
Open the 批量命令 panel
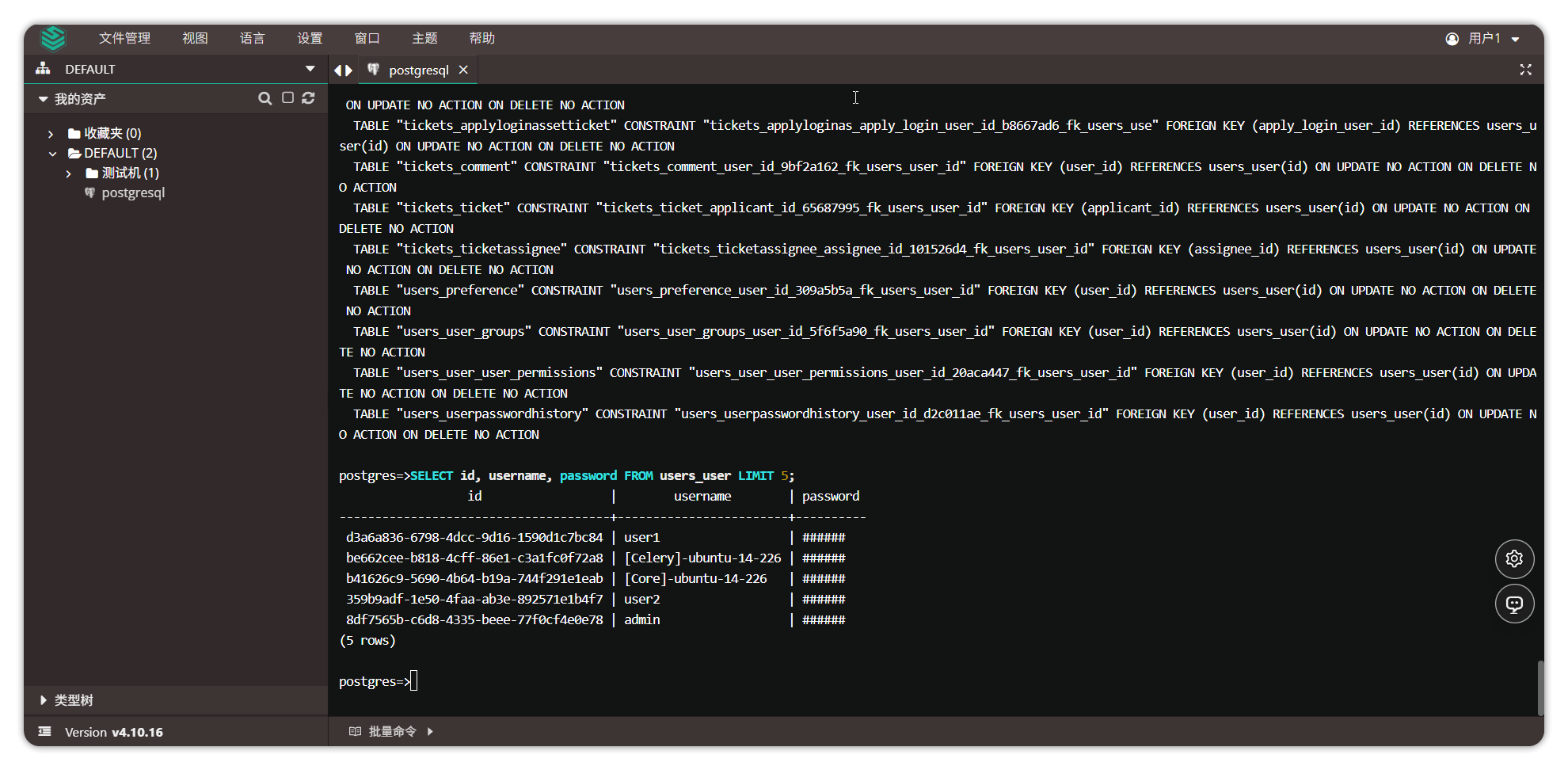pos(391,731)
